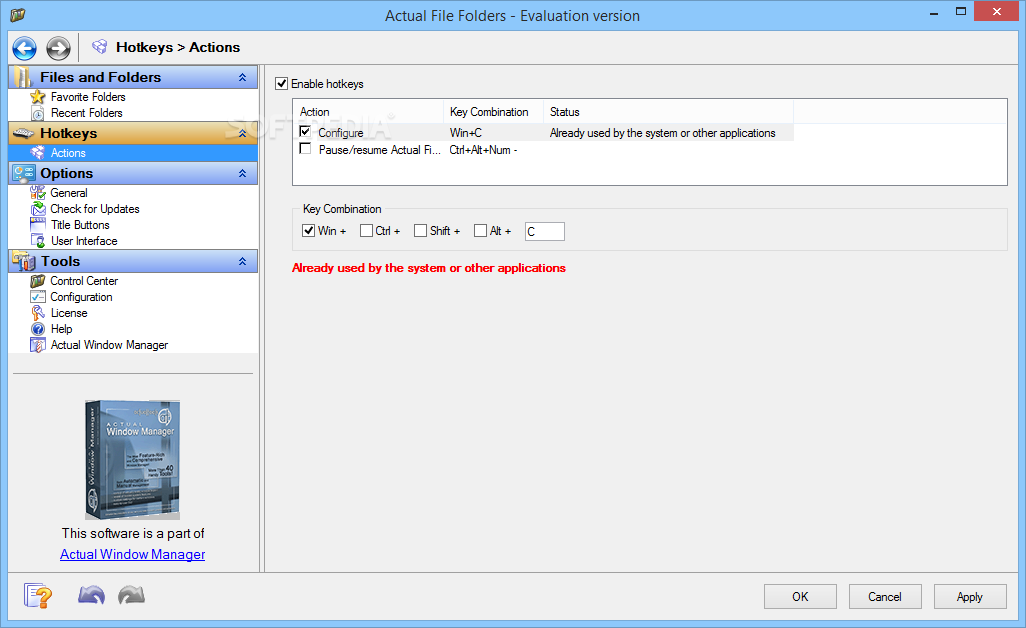Select Actions under Hotkeys
Viewport: 1026px width, 628px height.
[69, 153]
